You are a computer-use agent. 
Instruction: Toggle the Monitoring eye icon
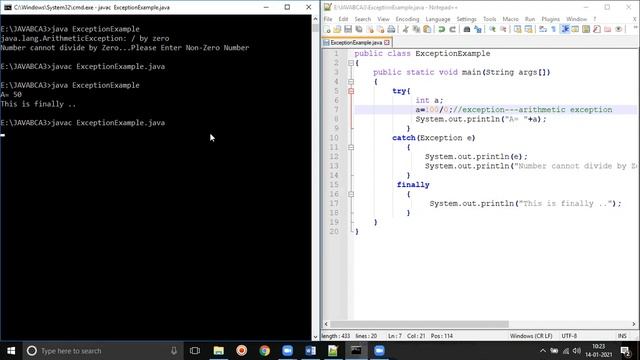coord(619,29)
